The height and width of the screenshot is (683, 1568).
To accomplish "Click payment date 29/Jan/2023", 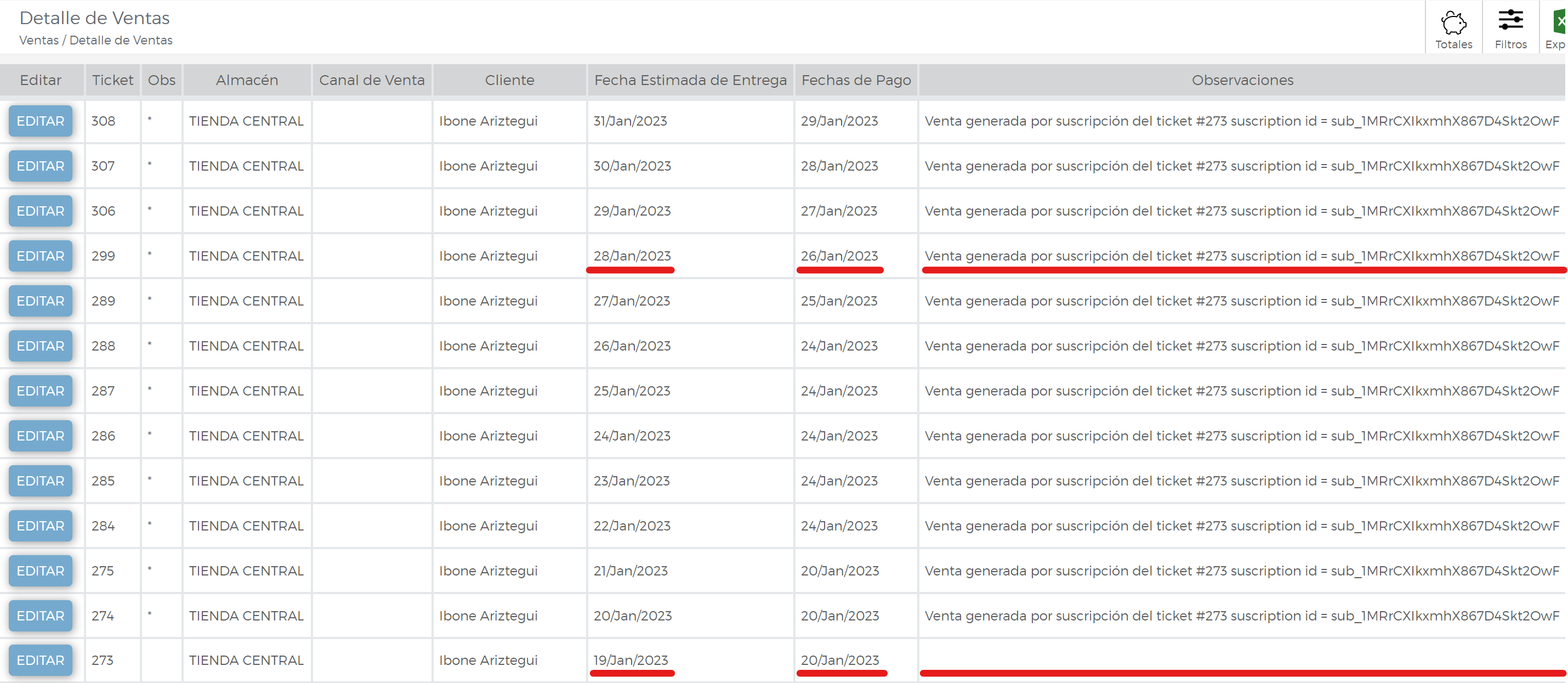I will pos(839,121).
